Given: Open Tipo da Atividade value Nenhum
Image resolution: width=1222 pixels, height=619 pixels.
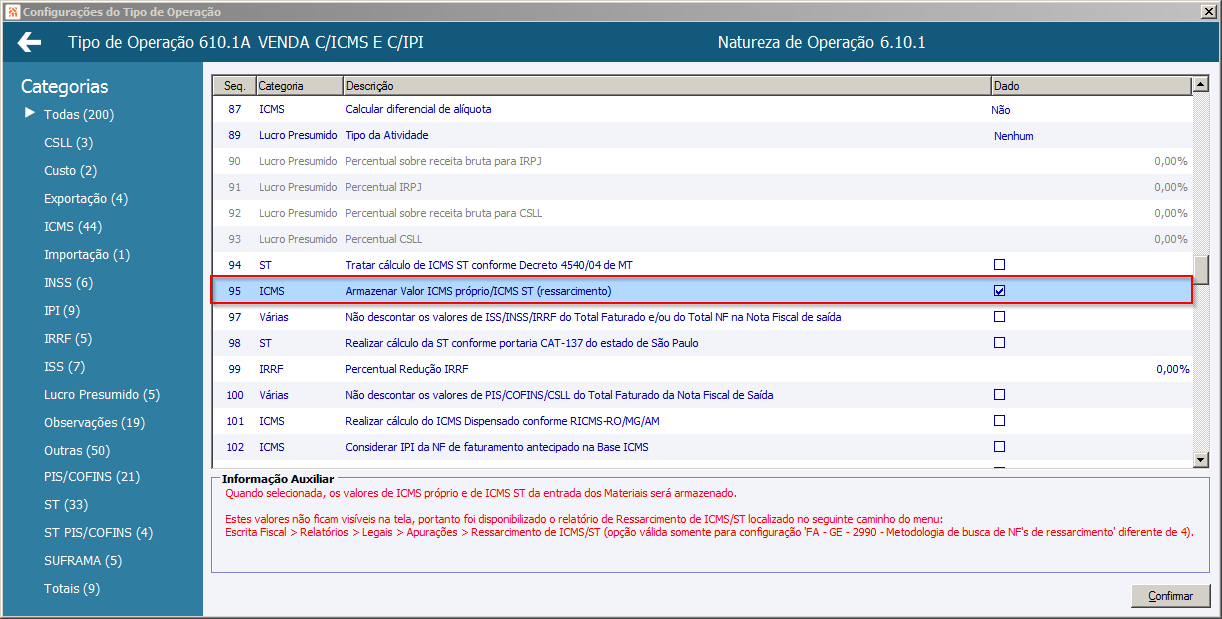Looking at the screenshot, I should [1013, 135].
